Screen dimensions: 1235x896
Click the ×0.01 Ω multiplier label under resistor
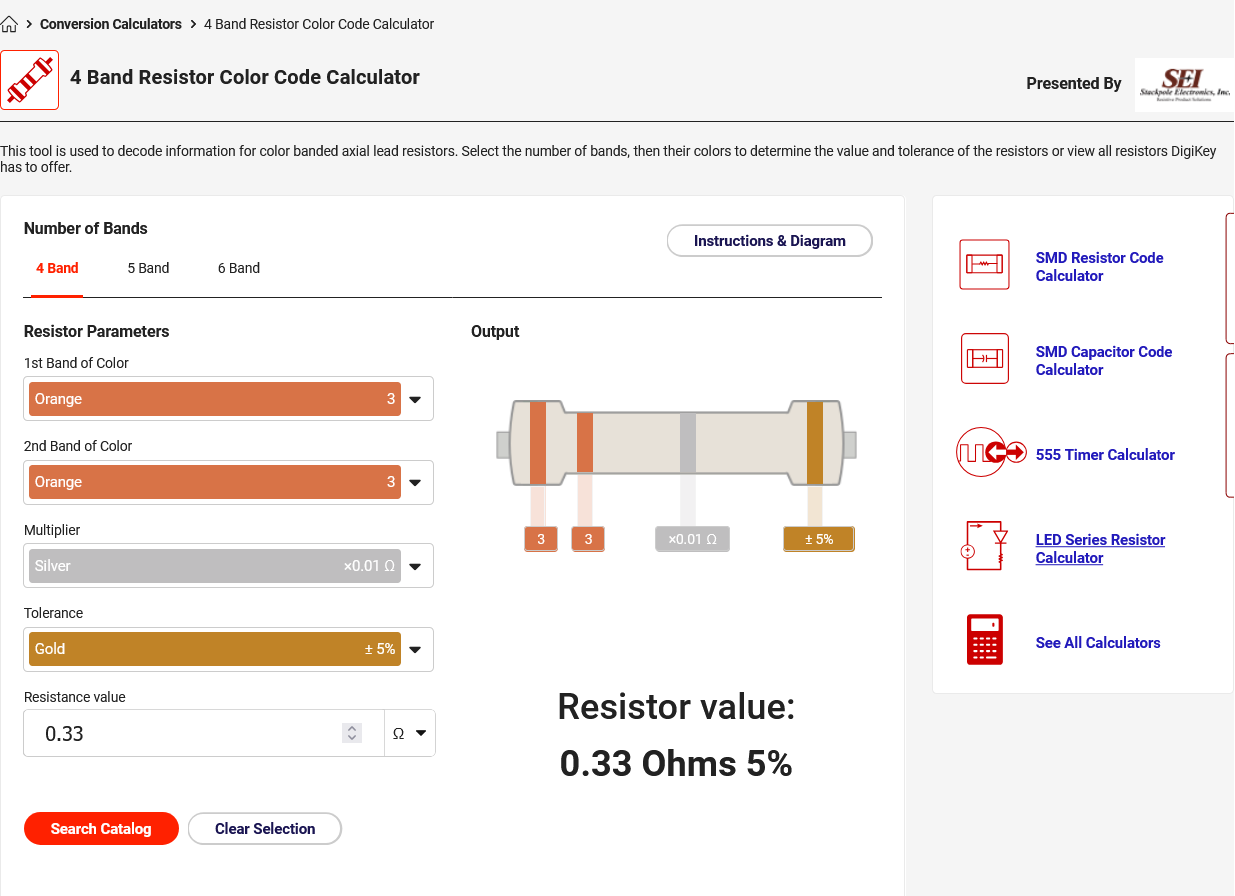coord(692,539)
